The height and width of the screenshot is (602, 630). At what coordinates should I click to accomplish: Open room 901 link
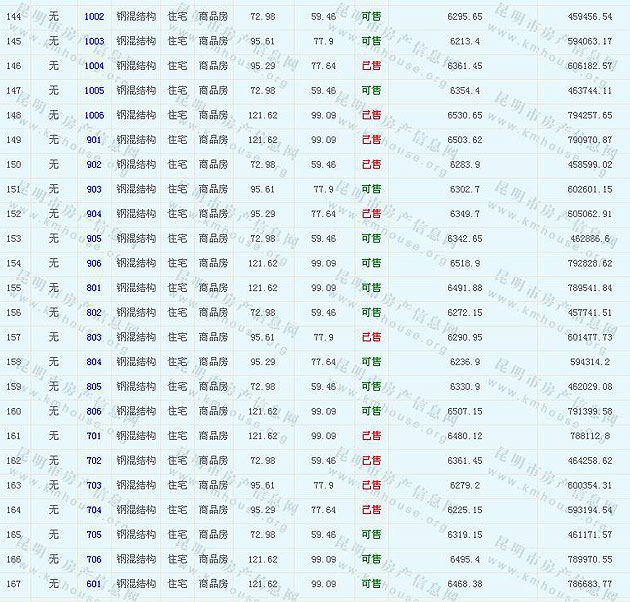click(x=94, y=140)
